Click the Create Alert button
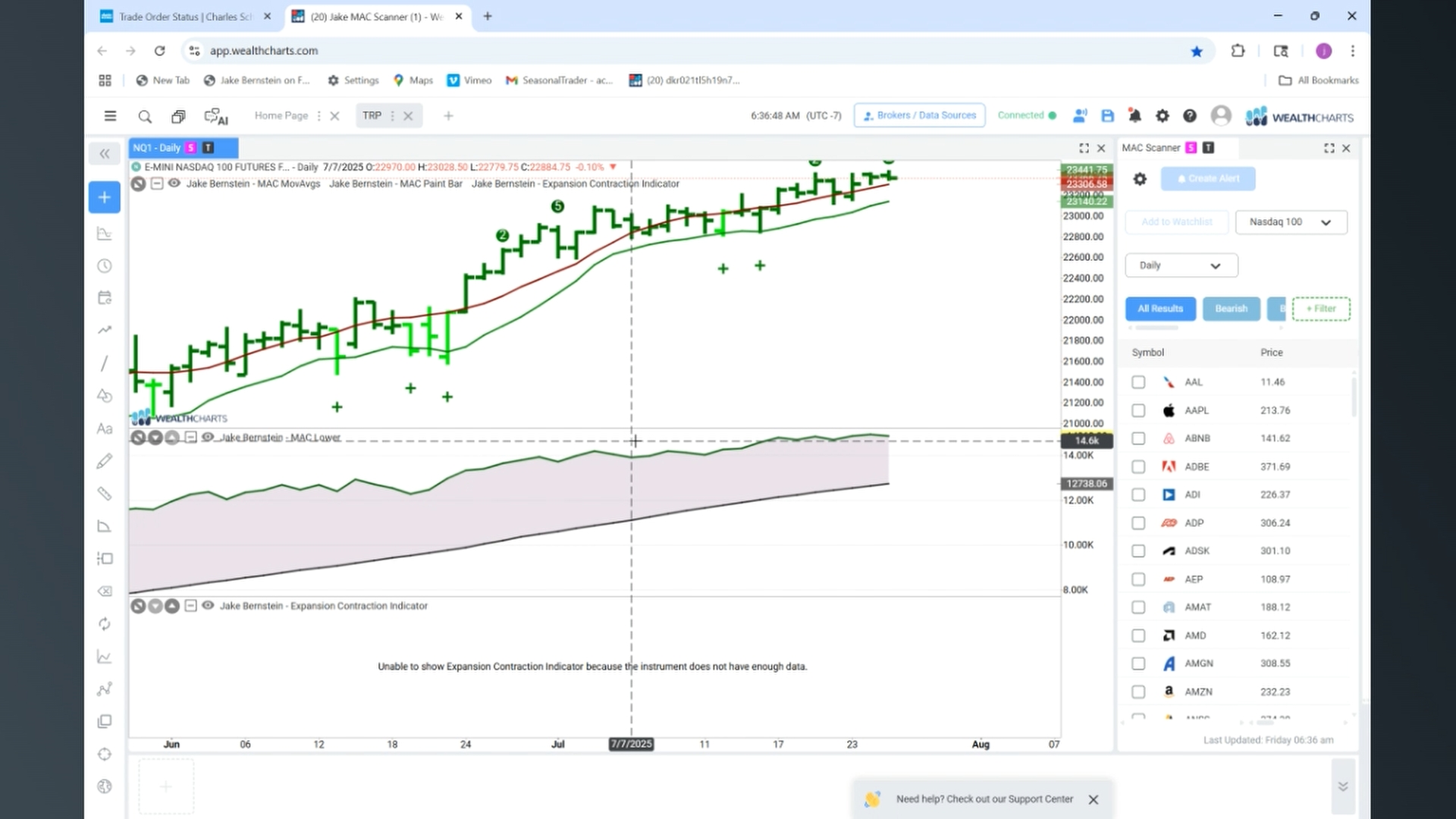 [1207, 179]
